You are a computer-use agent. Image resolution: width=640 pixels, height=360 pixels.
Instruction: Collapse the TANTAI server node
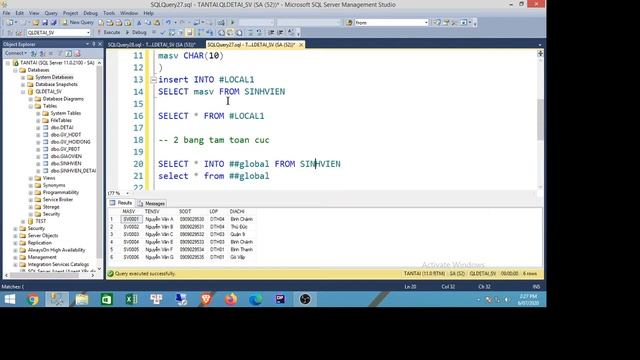point(8,63)
